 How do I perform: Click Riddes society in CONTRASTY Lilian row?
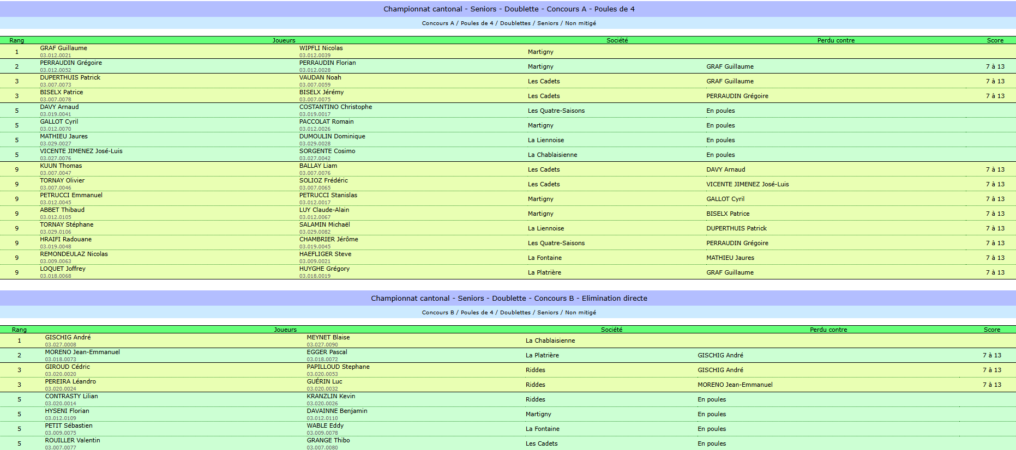click(x=535, y=400)
